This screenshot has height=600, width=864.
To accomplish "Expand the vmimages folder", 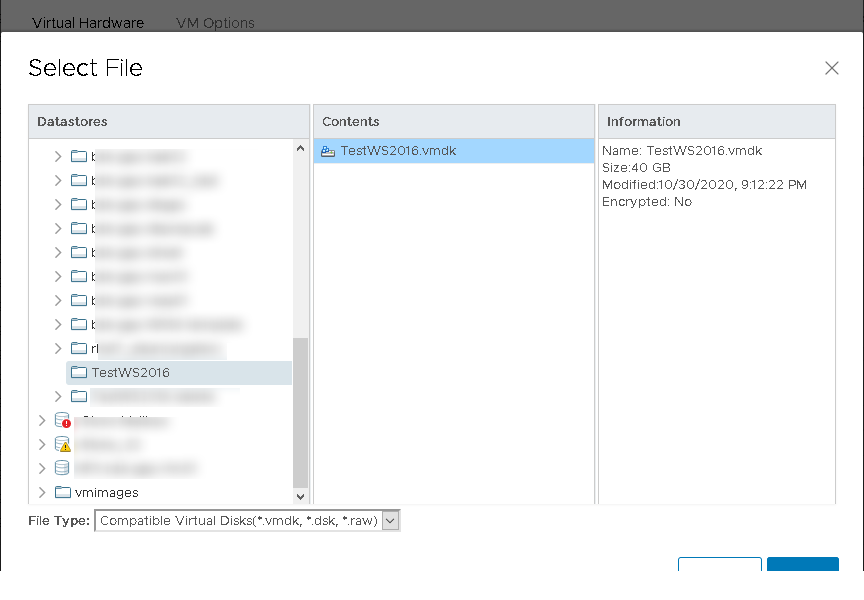I will tap(41, 492).
